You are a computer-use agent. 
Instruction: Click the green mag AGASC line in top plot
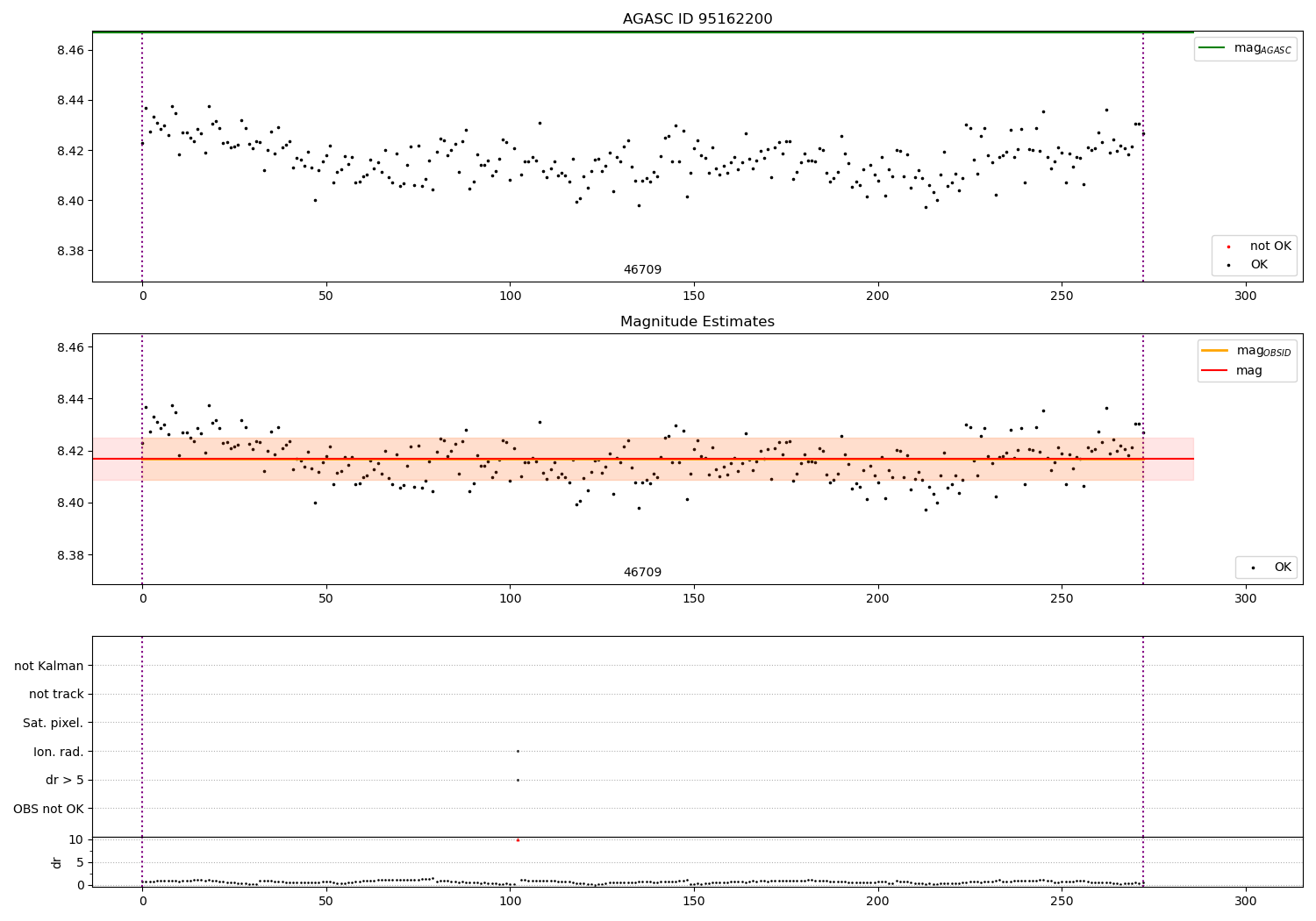coord(642,32)
